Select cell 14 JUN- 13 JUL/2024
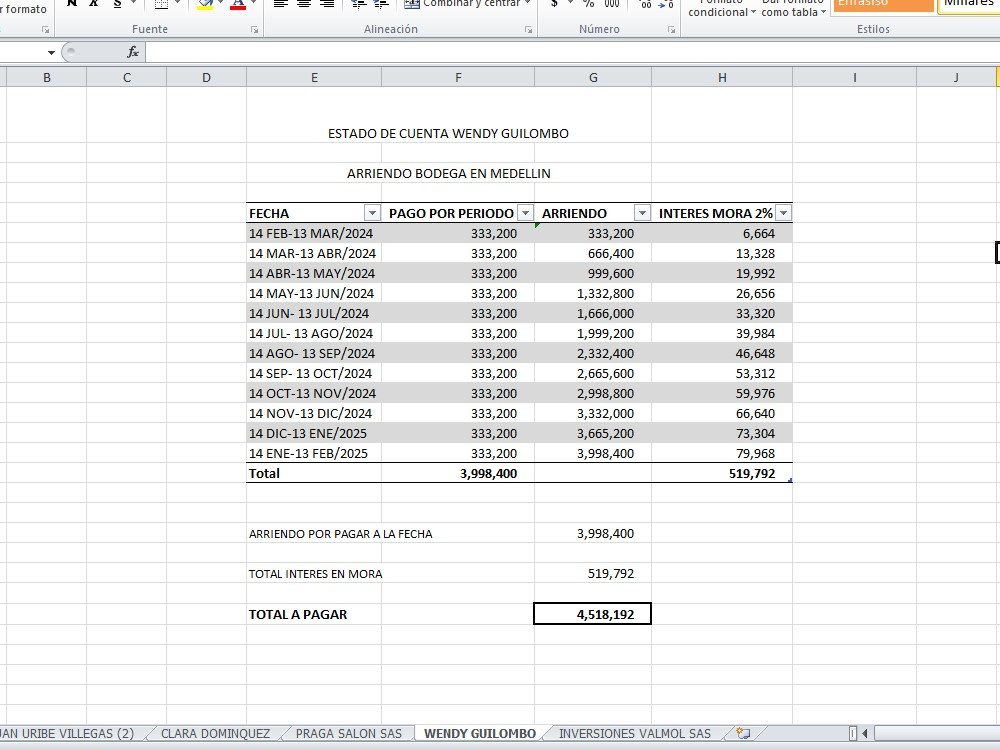The width and height of the screenshot is (1000, 750). pos(314,313)
